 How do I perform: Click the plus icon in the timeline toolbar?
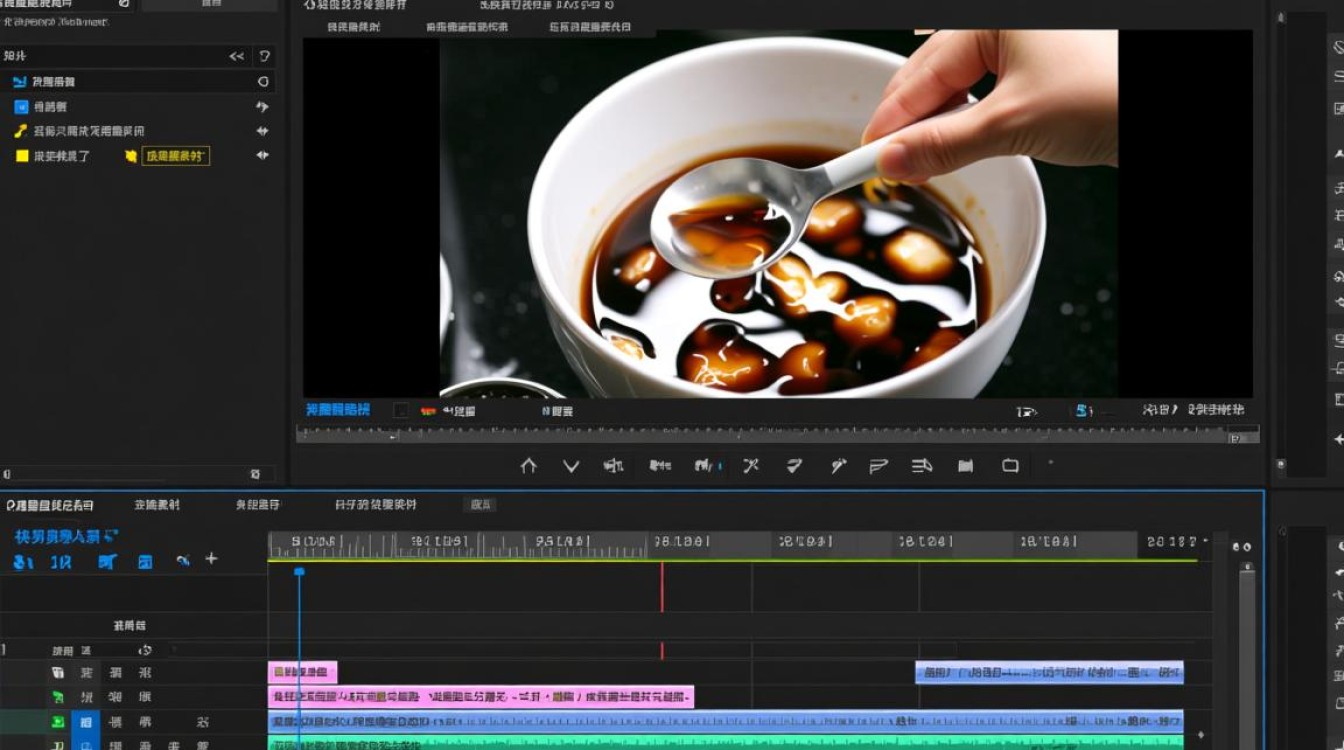(211, 559)
